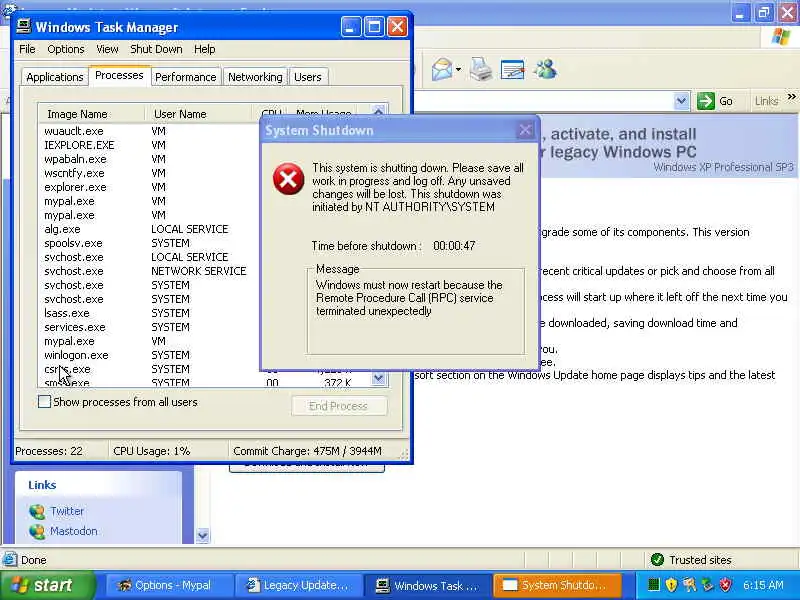
Task: Click the disabled End Process button
Action: [339, 406]
